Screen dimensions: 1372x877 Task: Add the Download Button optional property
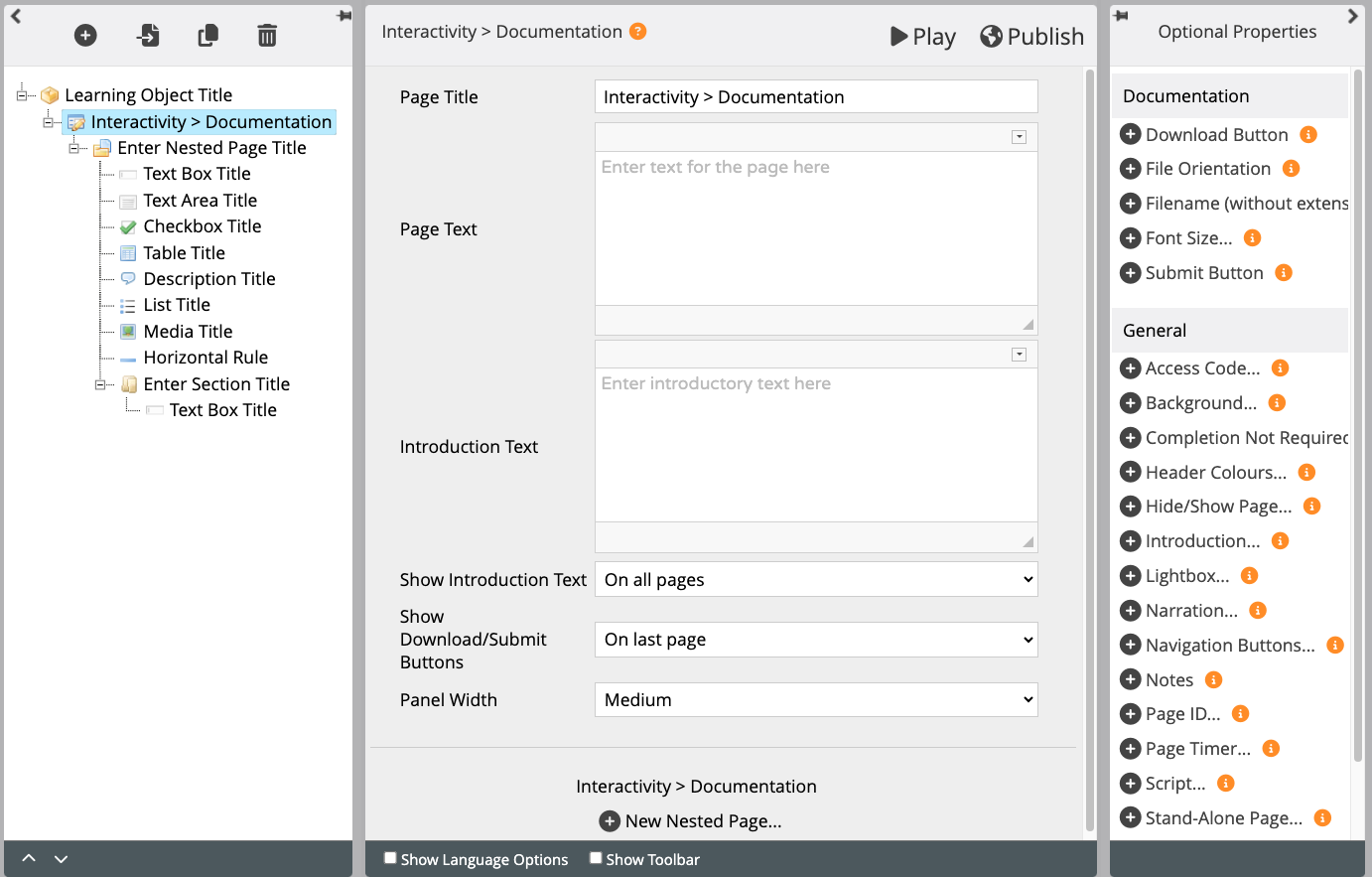[1130, 135]
